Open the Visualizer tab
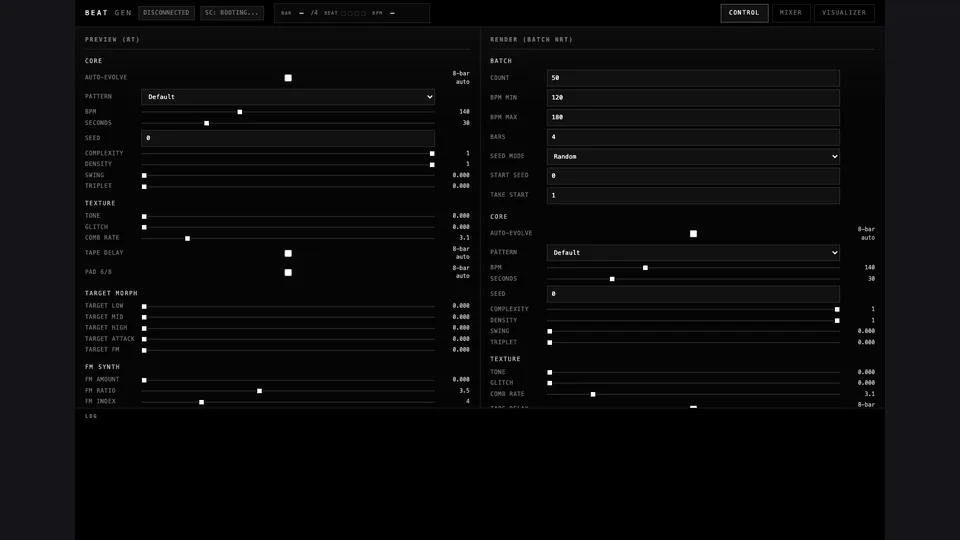Screen dimensions: 960x540 tap(844, 13)
